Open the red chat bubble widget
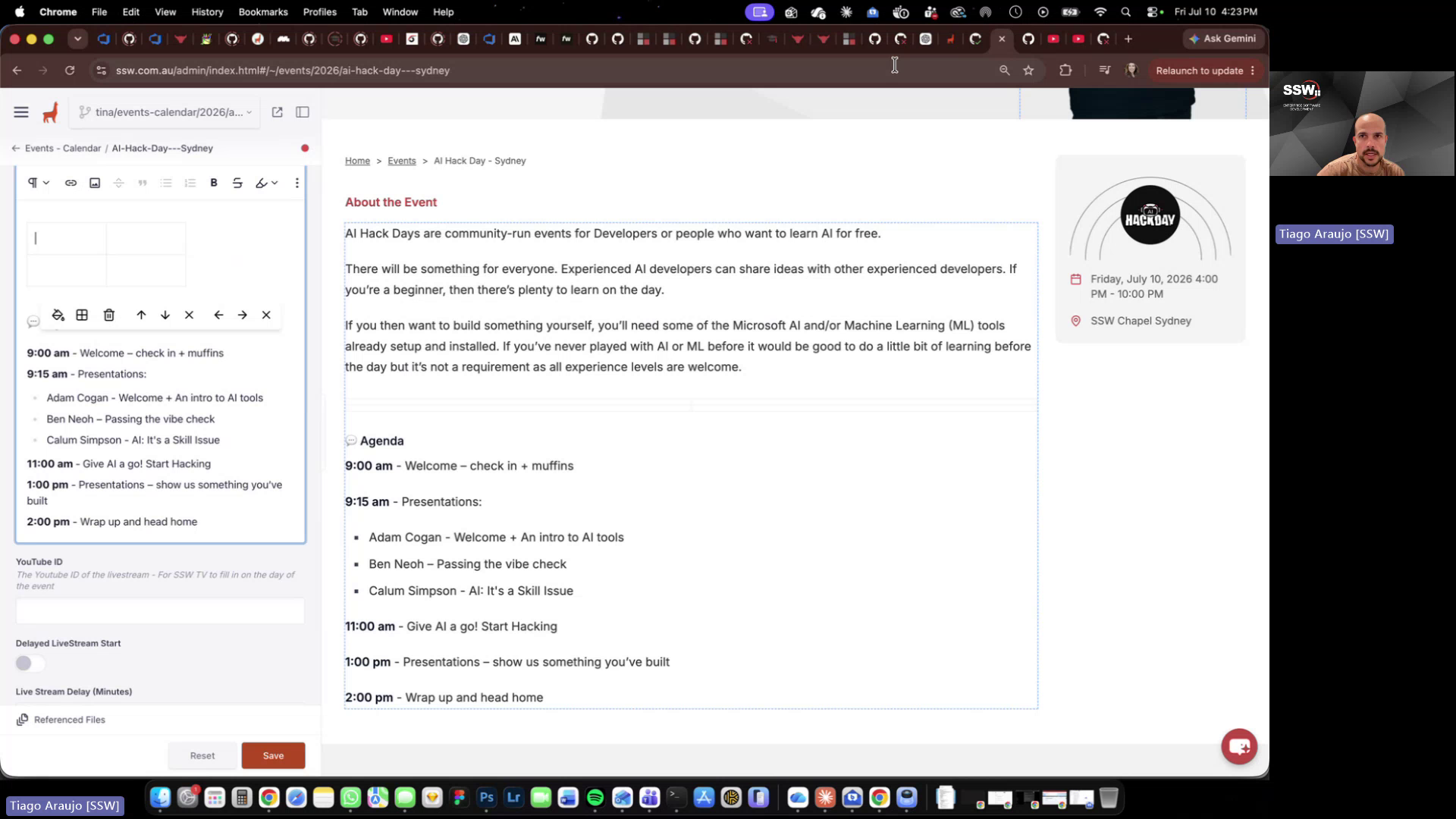Viewport: 1456px width, 819px height. tap(1239, 747)
